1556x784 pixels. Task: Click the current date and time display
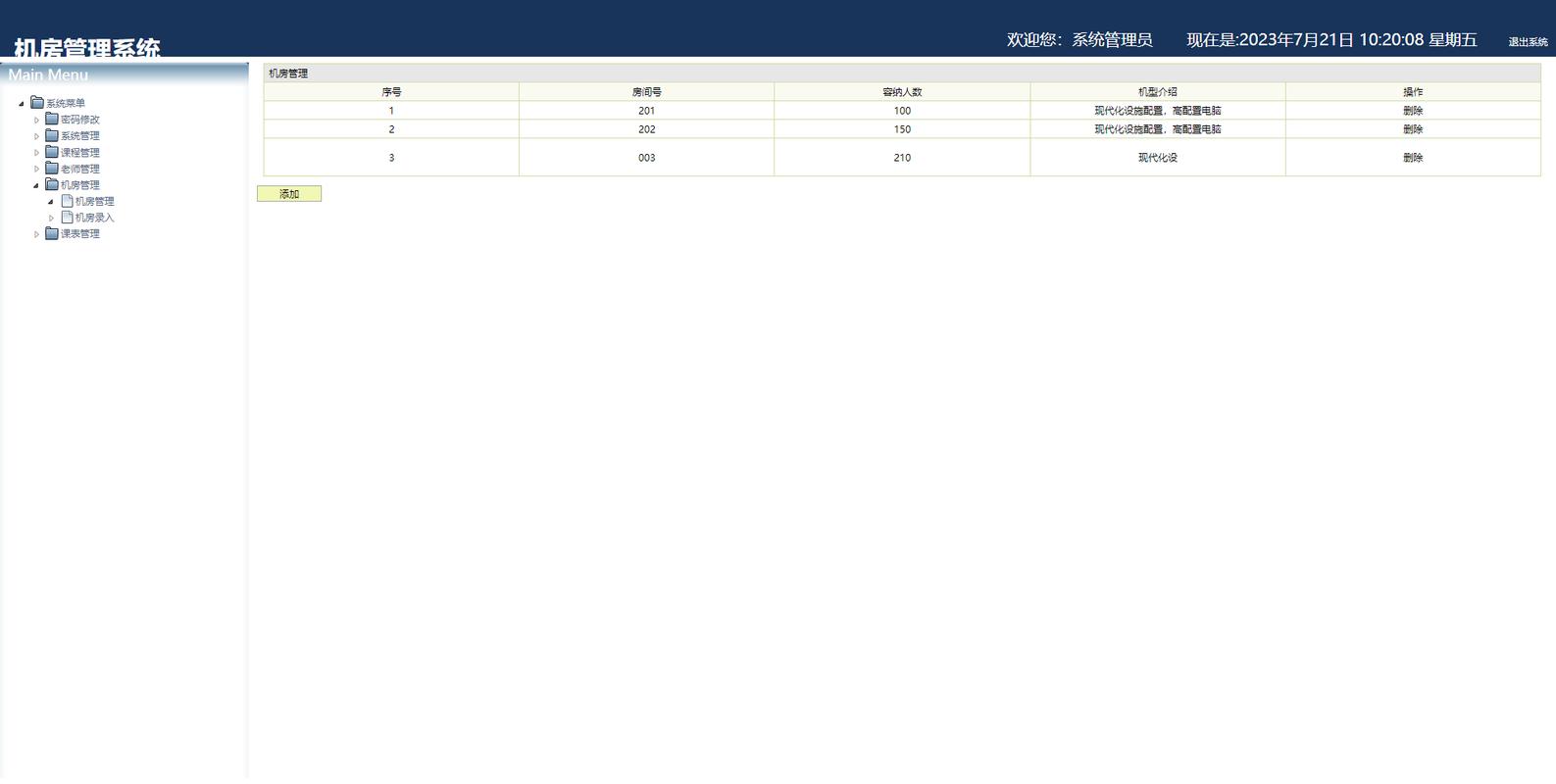click(1331, 40)
